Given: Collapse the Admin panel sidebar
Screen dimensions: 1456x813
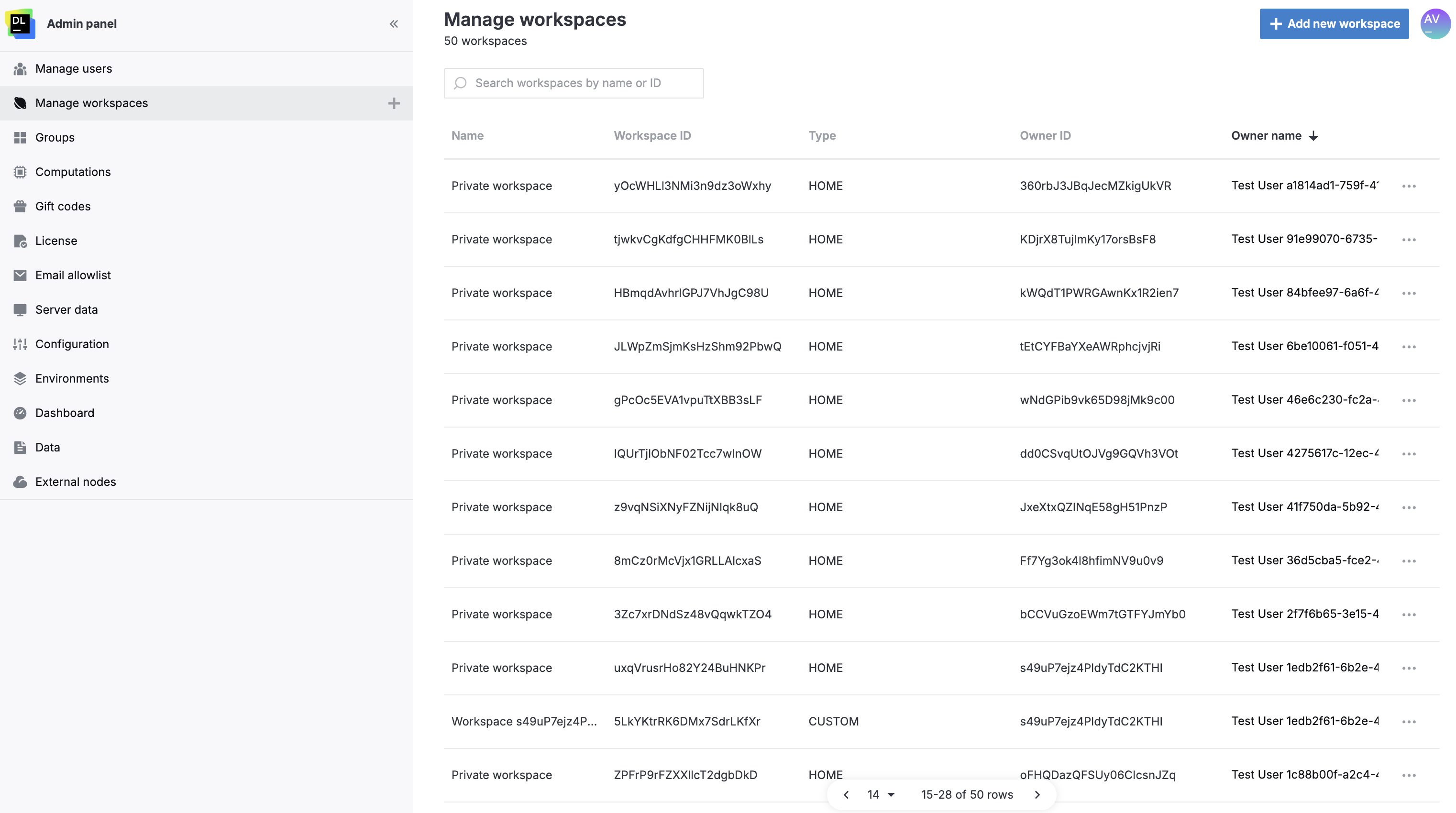Looking at the screenshot, I should 394,24.
